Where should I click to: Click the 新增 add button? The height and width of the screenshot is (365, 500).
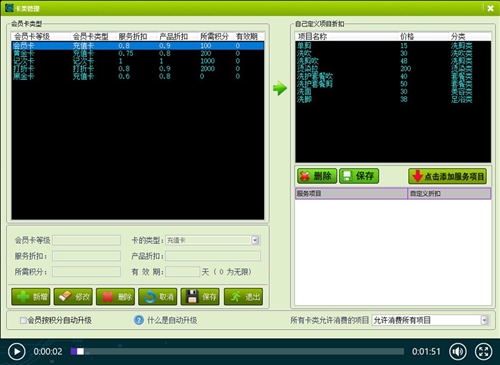(x=31, y=297)
